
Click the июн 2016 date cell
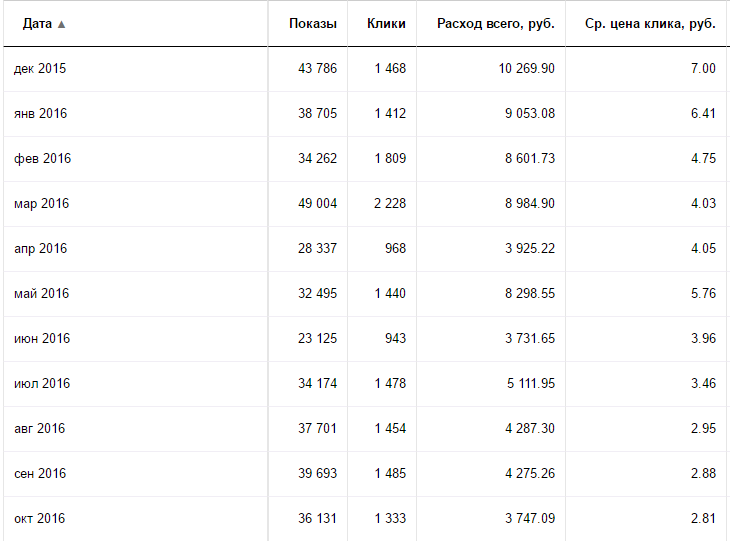[42, 338]
